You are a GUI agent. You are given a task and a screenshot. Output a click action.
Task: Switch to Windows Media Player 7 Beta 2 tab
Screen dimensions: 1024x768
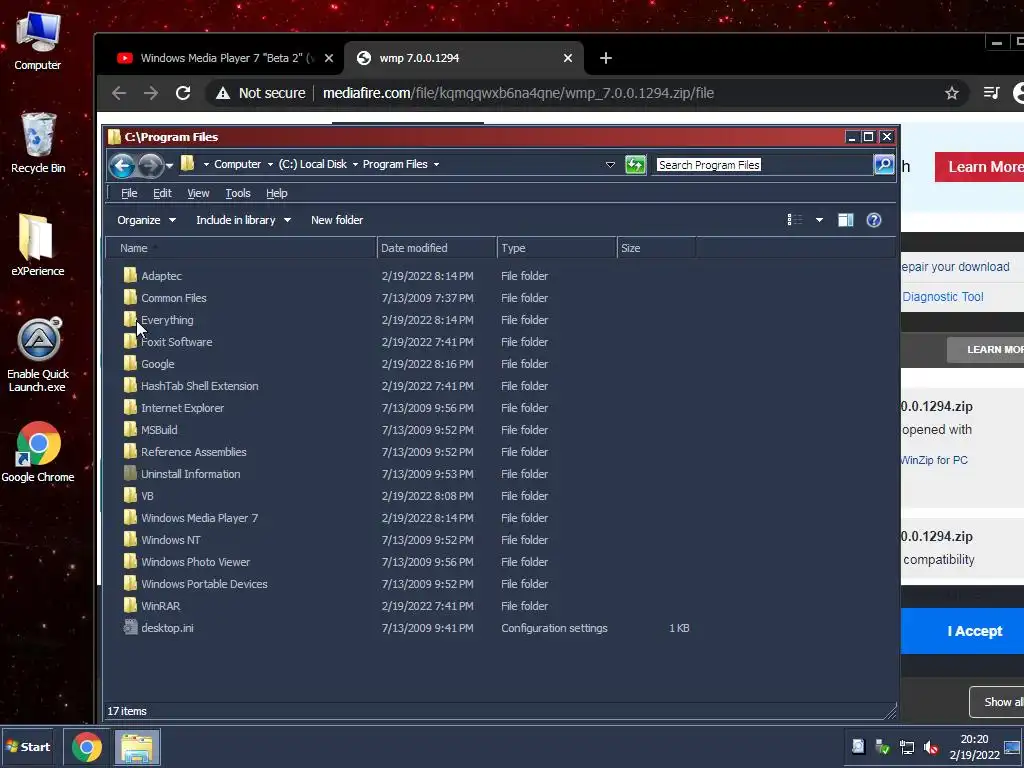point(226,58)
